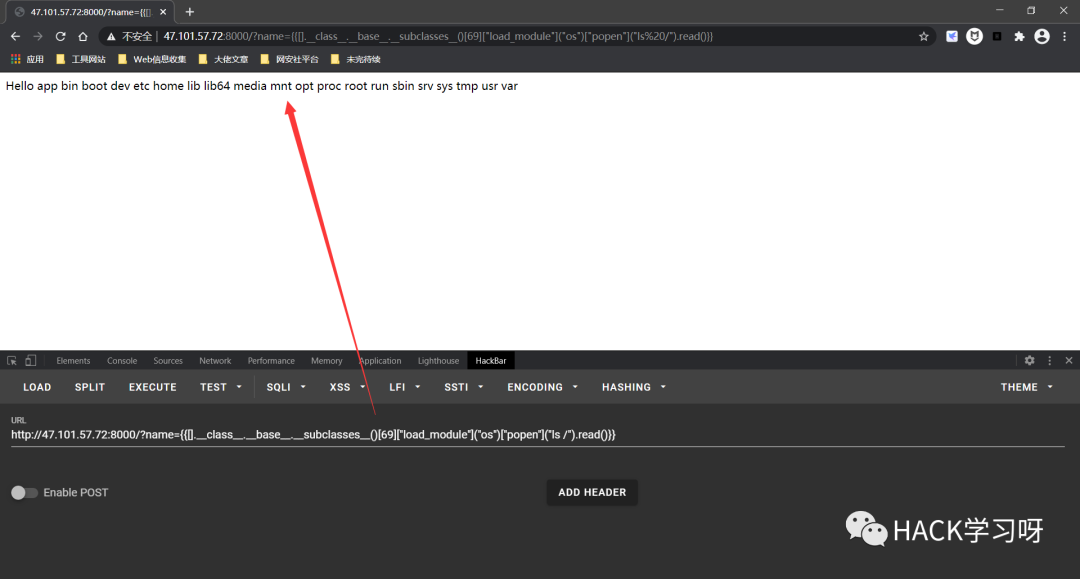Open the fox-face extension icon
The image size is (1080, 579).
click(x=974, y=36)
